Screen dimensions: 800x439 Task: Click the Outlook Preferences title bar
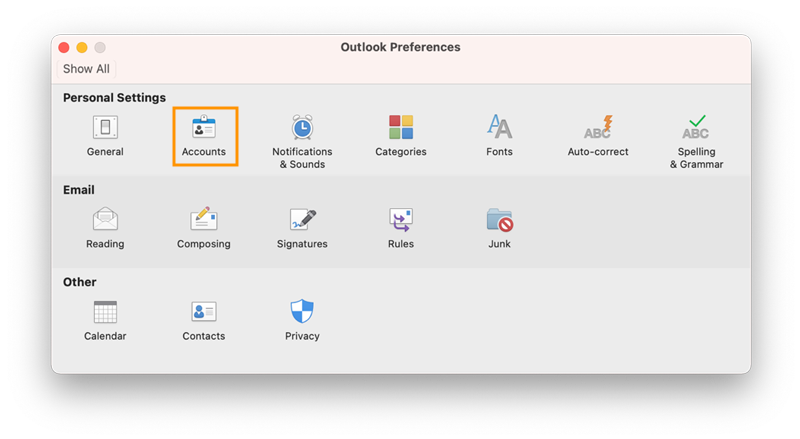(x=401, y=47)
